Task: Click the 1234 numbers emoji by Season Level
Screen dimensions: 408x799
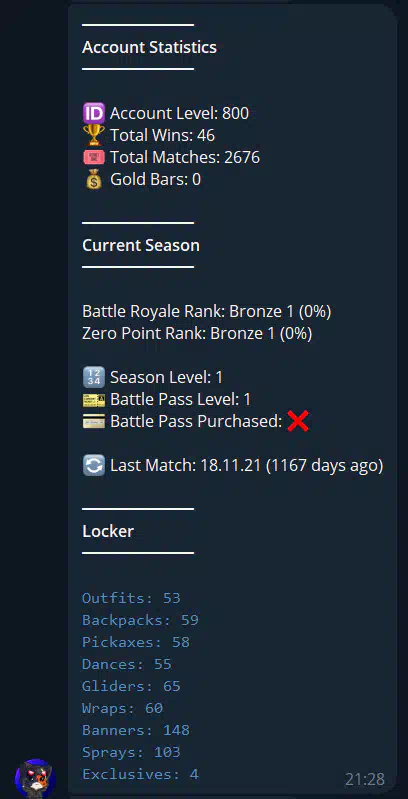Action: pos(94,378)
